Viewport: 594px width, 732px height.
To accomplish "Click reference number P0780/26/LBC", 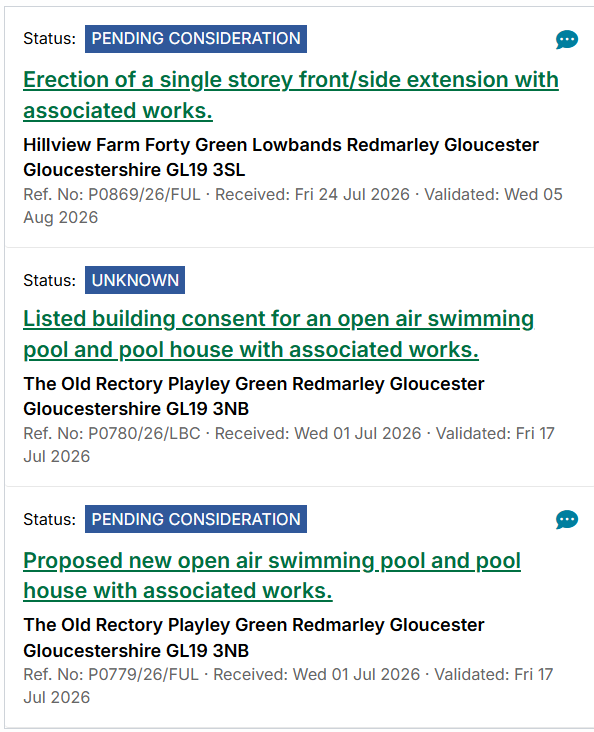I will pyautogui.click(x=144, y=434).
